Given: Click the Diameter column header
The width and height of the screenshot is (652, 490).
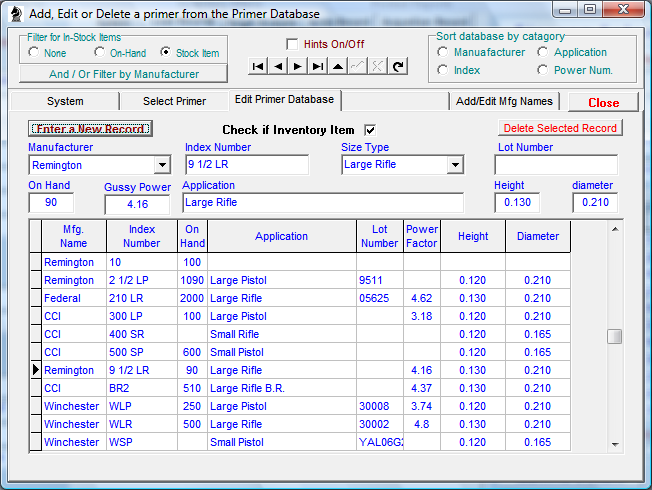Looking at the screenshot, I should 538,236.
